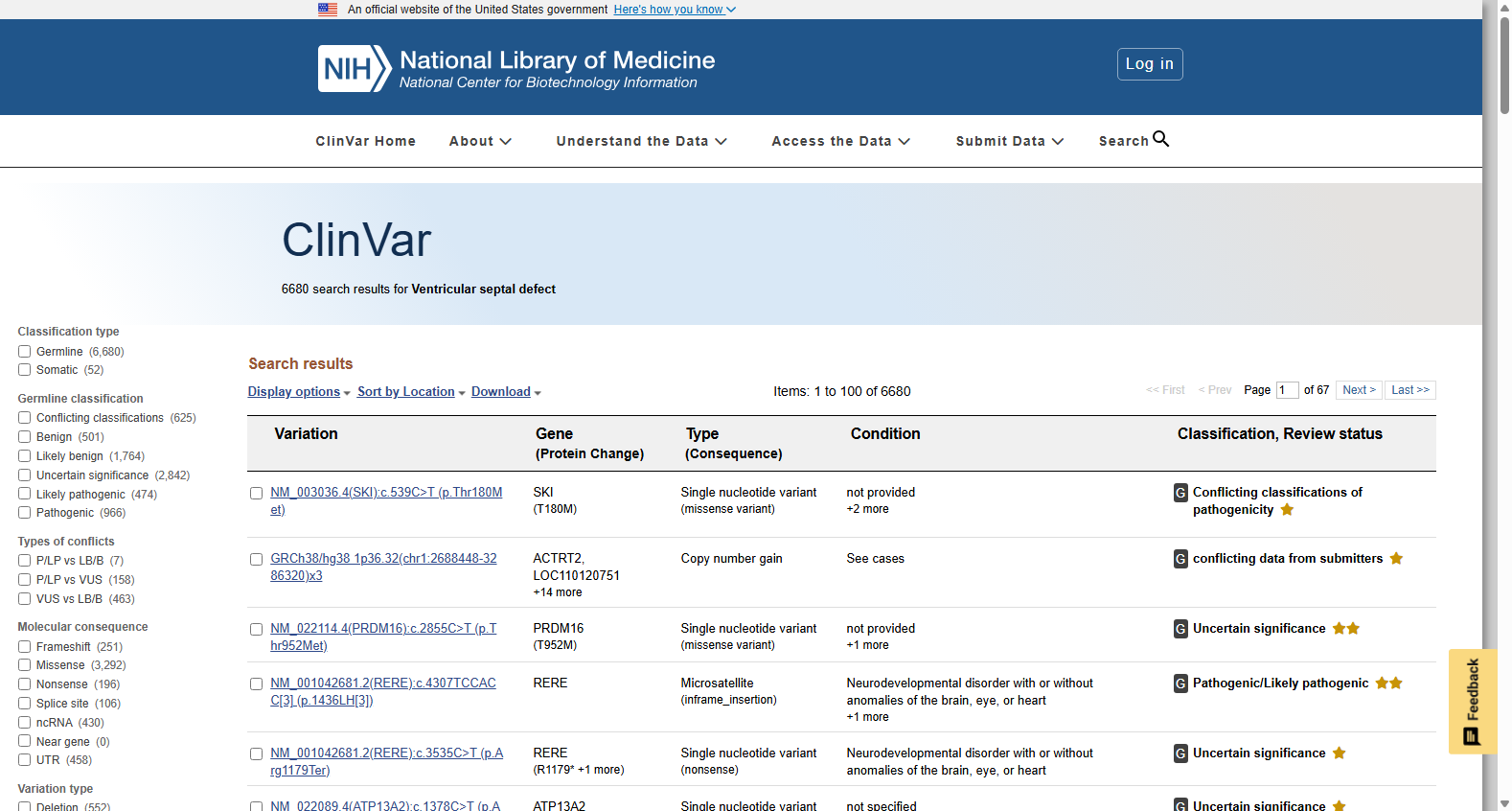Check the VUS vs LB/B filter
1512x811 pixels.
tap(25, 599)
